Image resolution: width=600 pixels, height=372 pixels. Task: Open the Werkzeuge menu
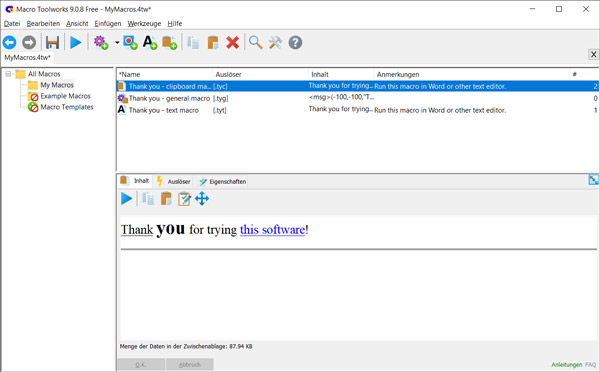click(144, 23)
